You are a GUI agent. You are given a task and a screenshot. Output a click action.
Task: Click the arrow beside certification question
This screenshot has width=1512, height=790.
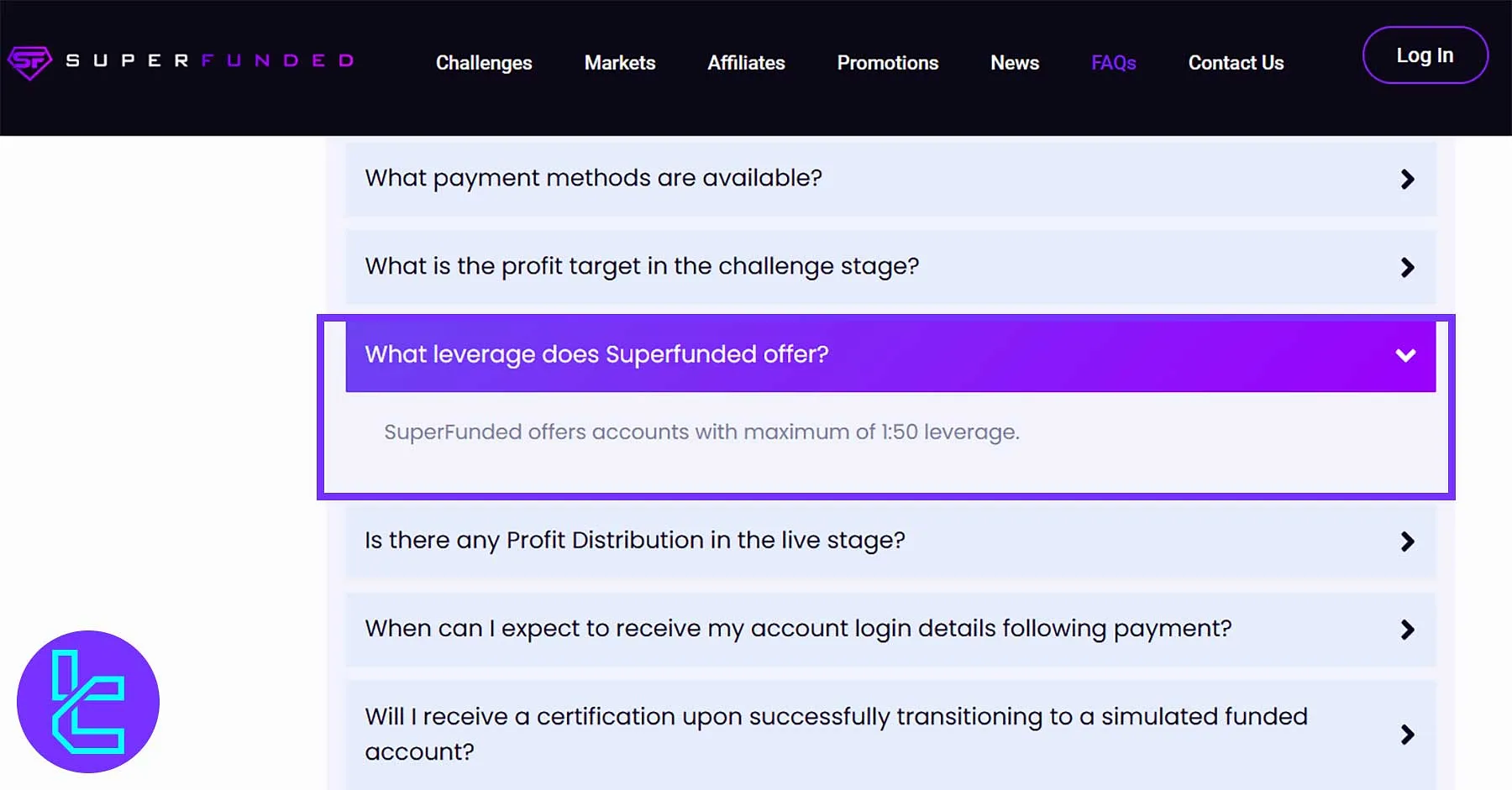tap(1408, 734)
